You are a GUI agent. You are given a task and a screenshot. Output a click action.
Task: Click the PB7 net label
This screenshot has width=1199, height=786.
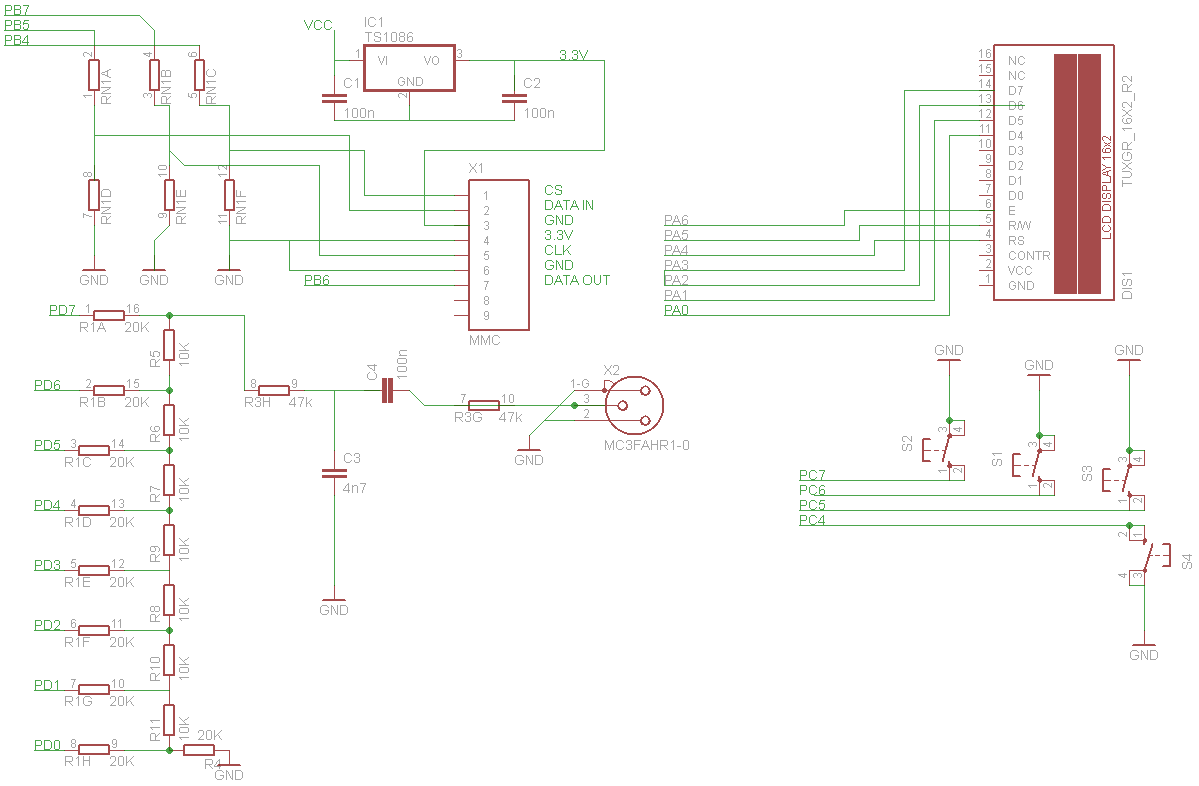(17, 9)
